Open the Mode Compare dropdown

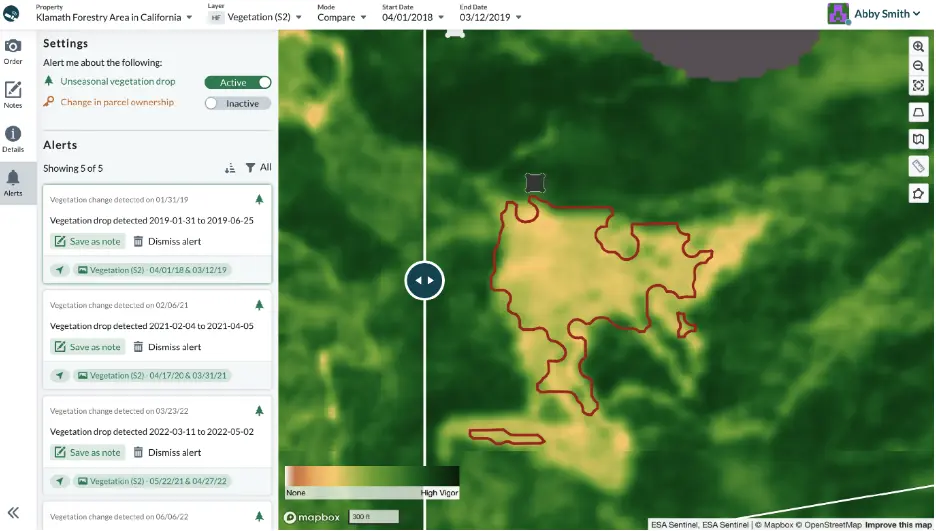(341, 17)
